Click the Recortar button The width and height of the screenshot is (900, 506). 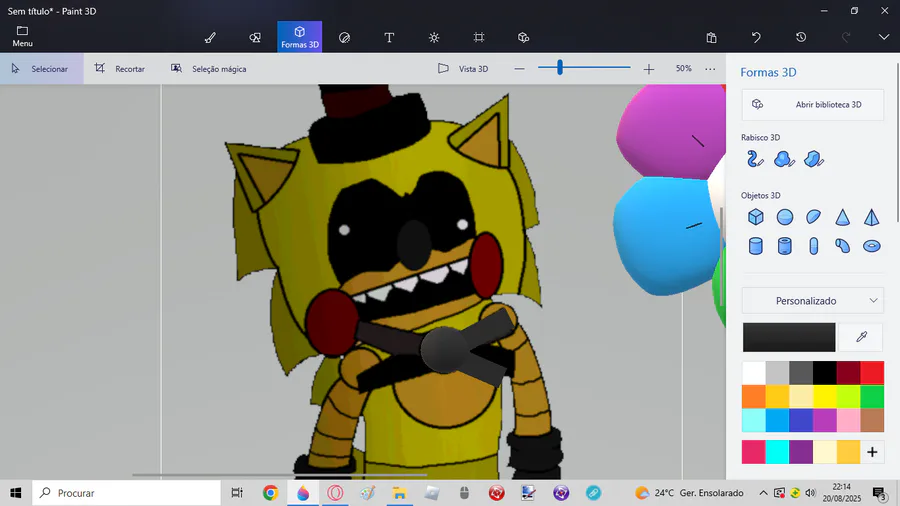(120, 69)
